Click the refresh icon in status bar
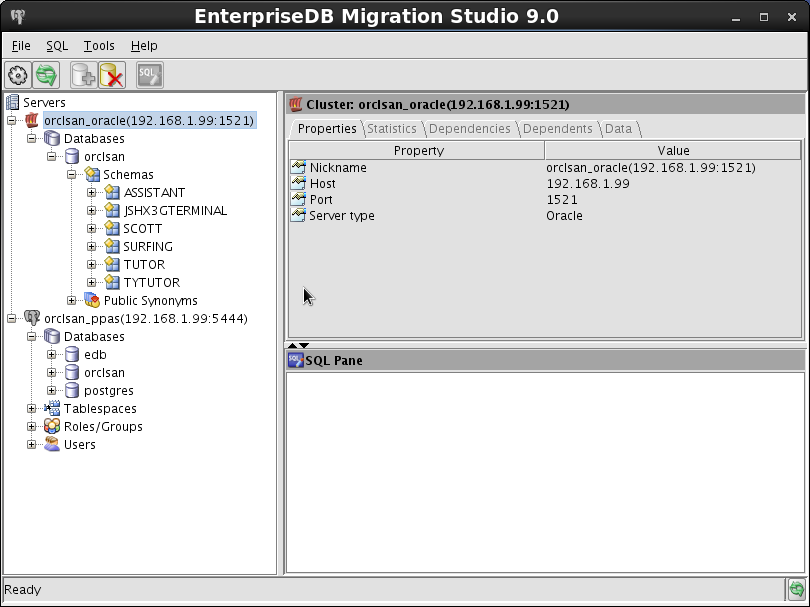 coord(796,589)
